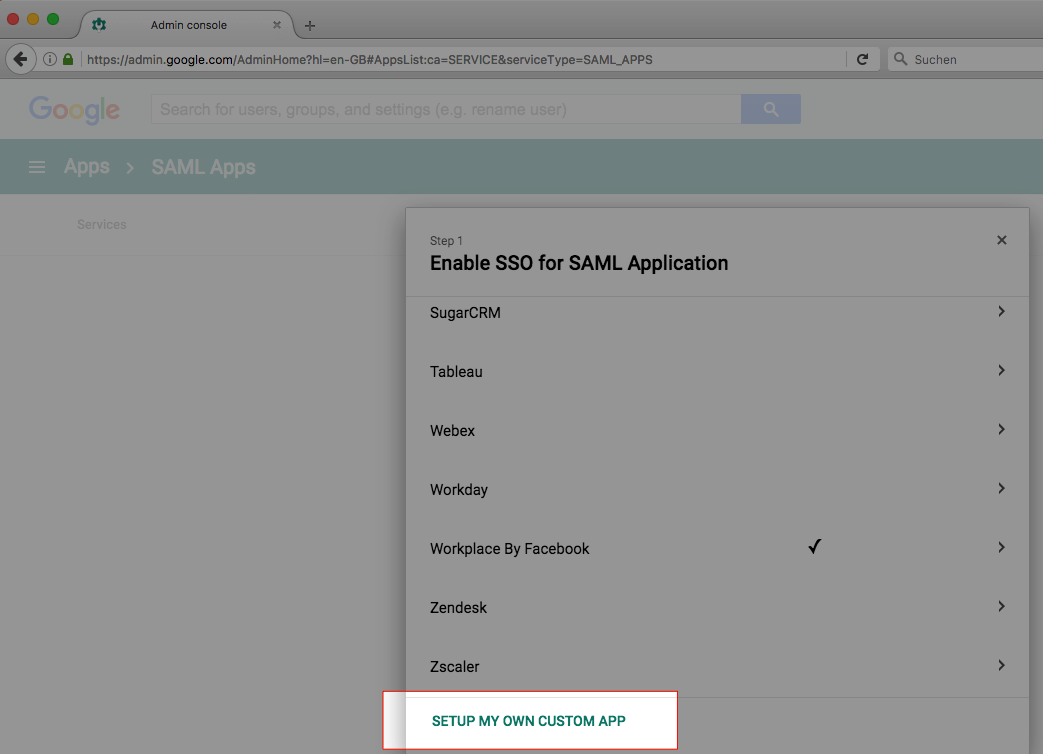Select the Admin console browser tab

(188, 25)
